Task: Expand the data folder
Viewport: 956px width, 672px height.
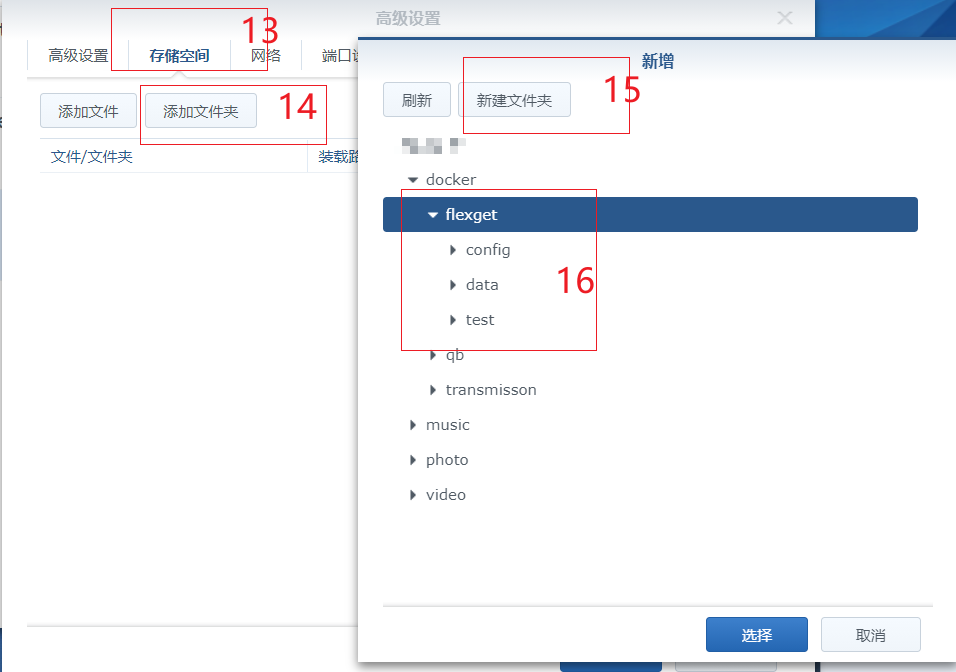Action: 453,284
